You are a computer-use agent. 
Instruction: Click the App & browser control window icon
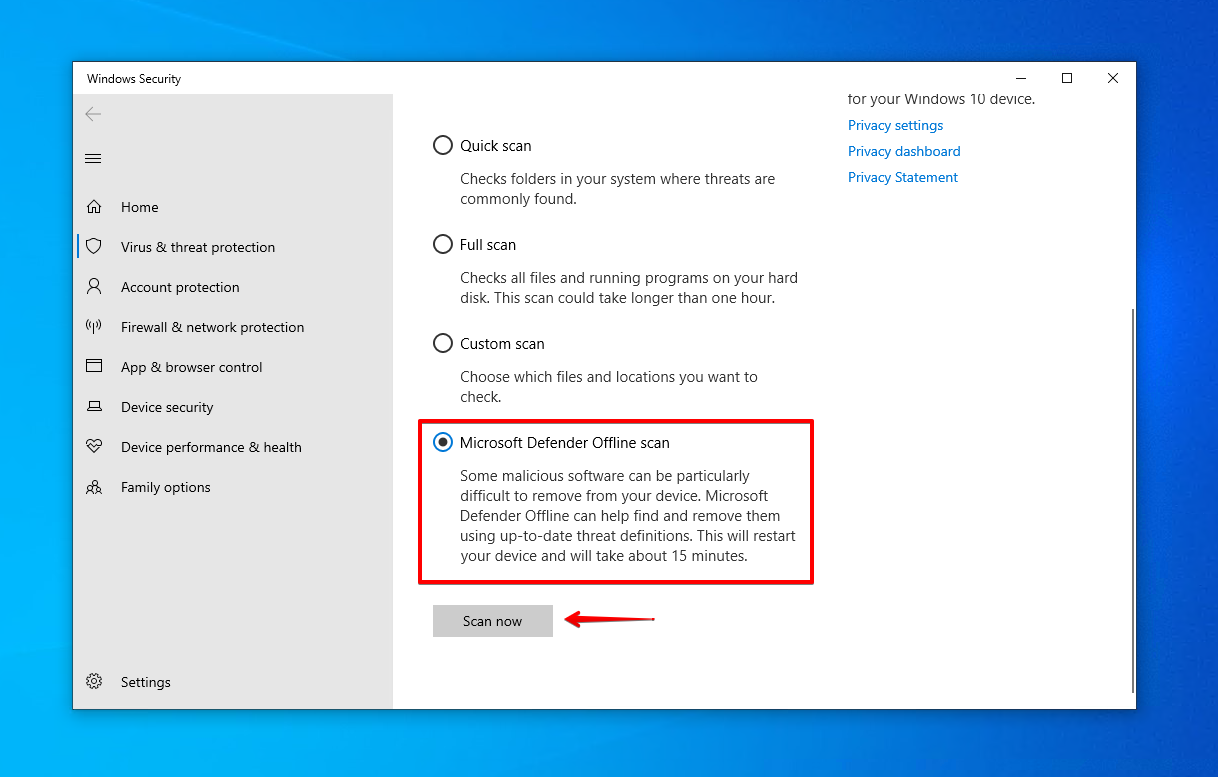coord(94,367)
